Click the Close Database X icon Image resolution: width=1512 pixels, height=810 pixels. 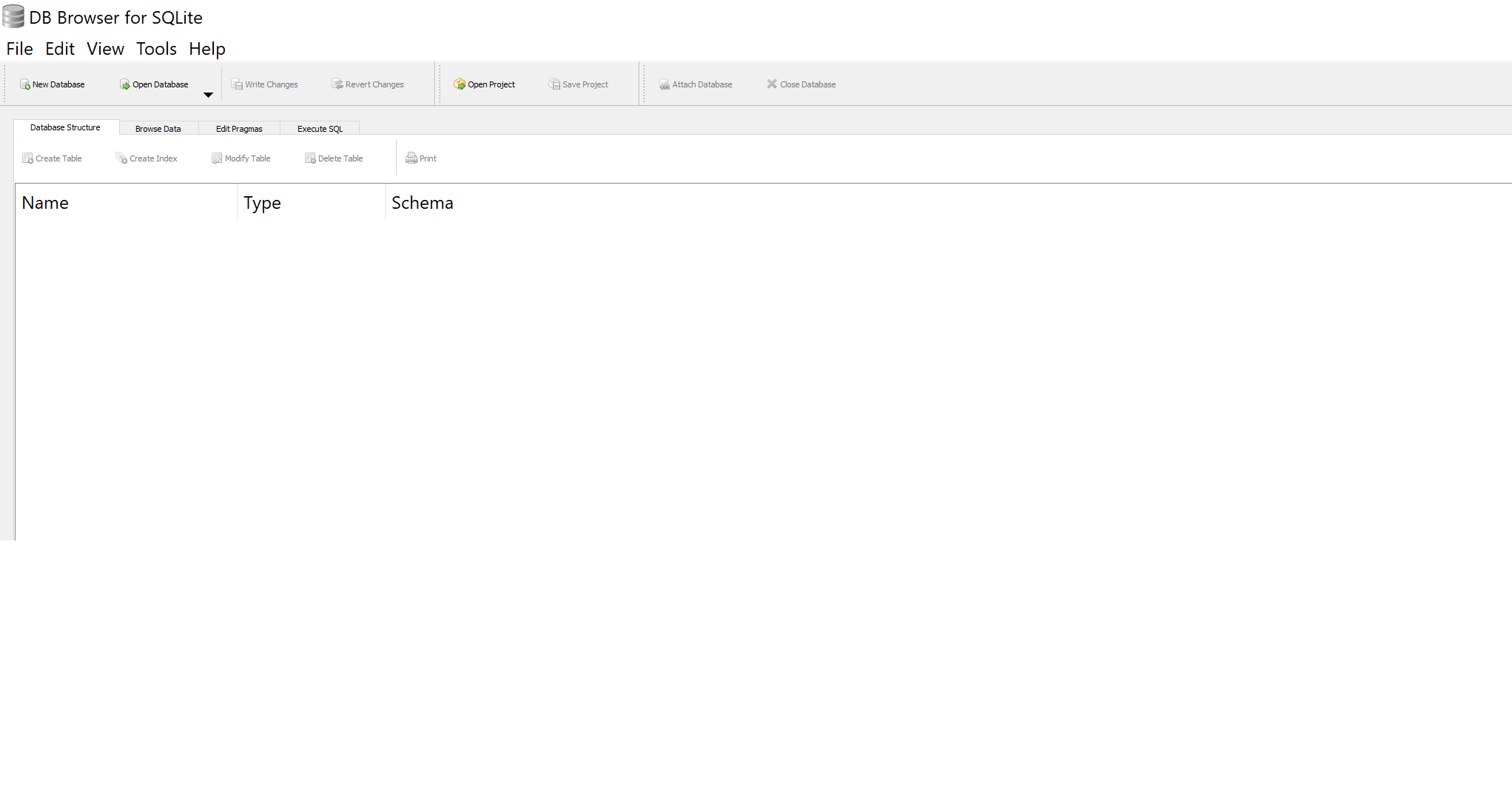pos(772,84)
